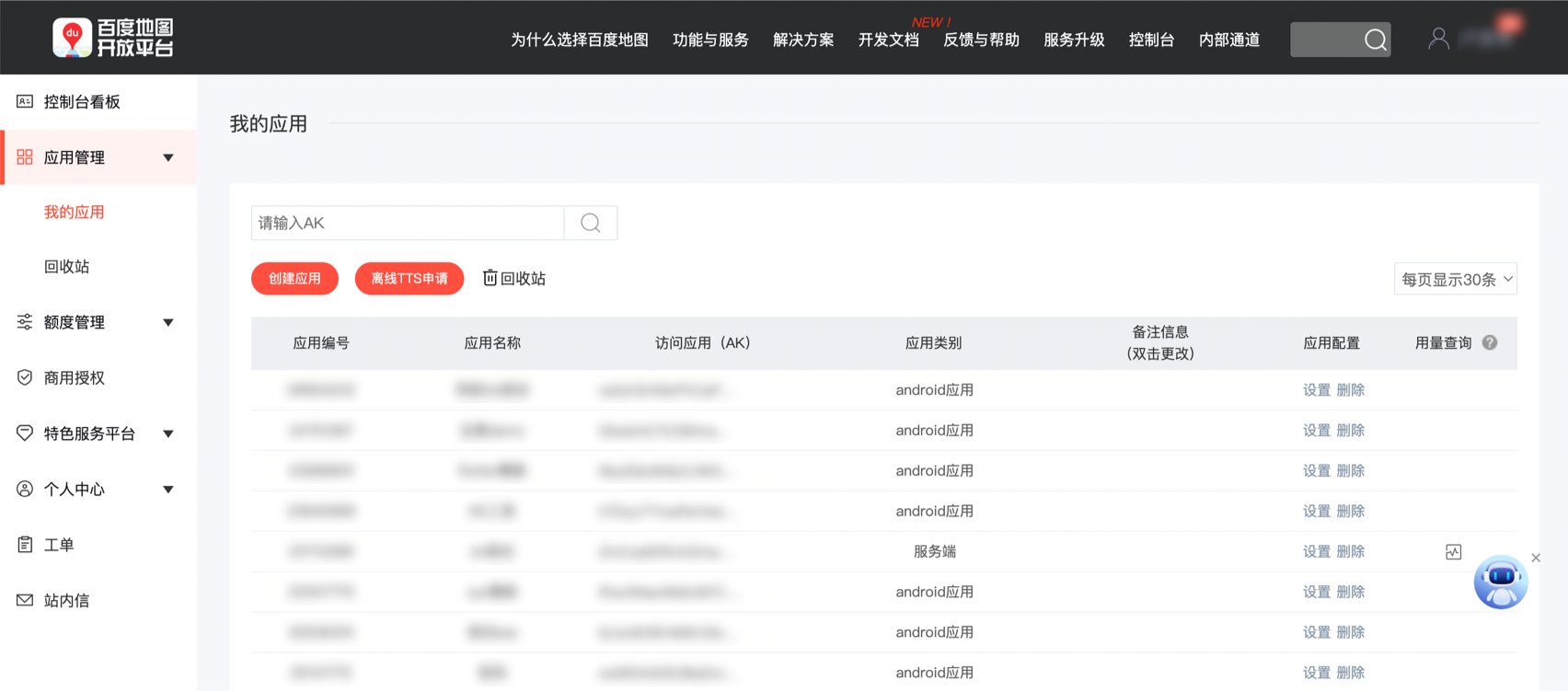The width and height of the screenshot is (1568, 692).
Task: Expand the 个人中心 sidebar section
Action: pyautogui.click(x=168, y=490)
